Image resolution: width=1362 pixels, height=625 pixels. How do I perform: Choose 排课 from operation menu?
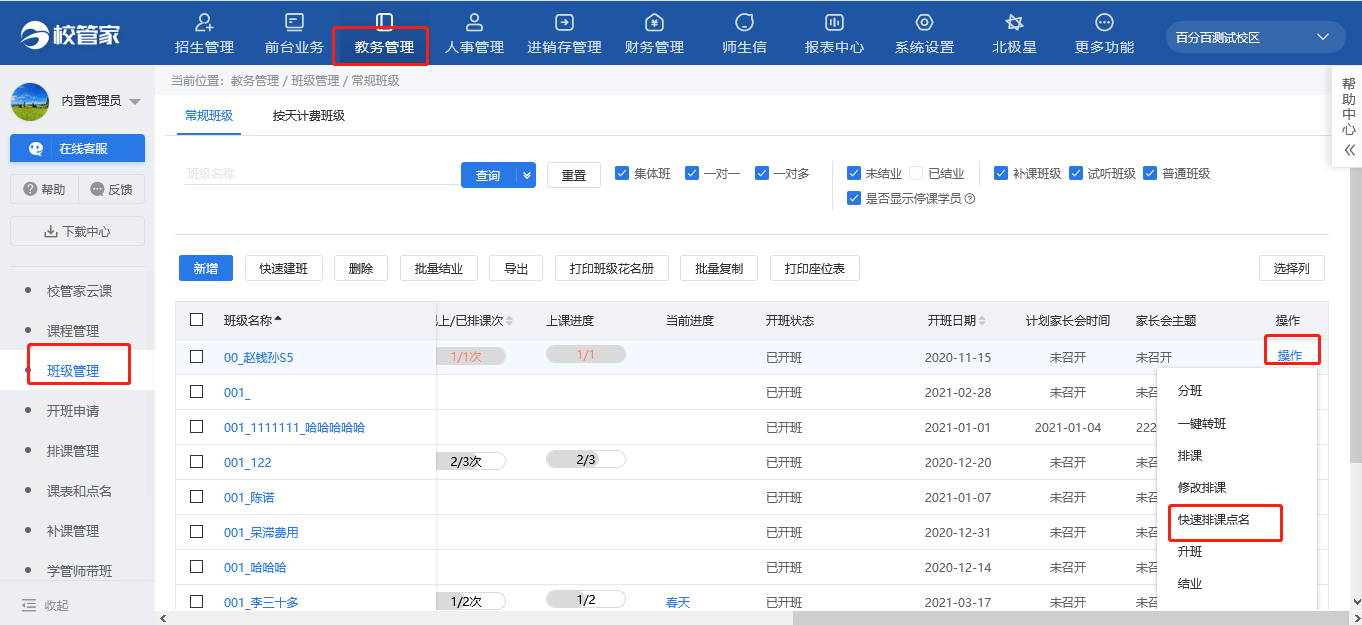(1190, 455)
